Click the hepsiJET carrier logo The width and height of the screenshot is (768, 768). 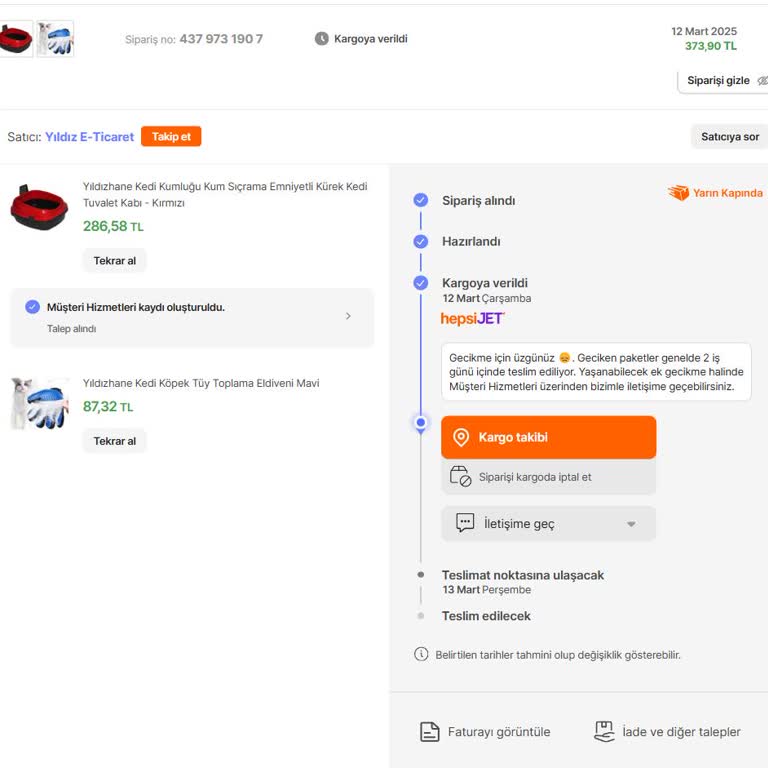[x=472, y=318]
